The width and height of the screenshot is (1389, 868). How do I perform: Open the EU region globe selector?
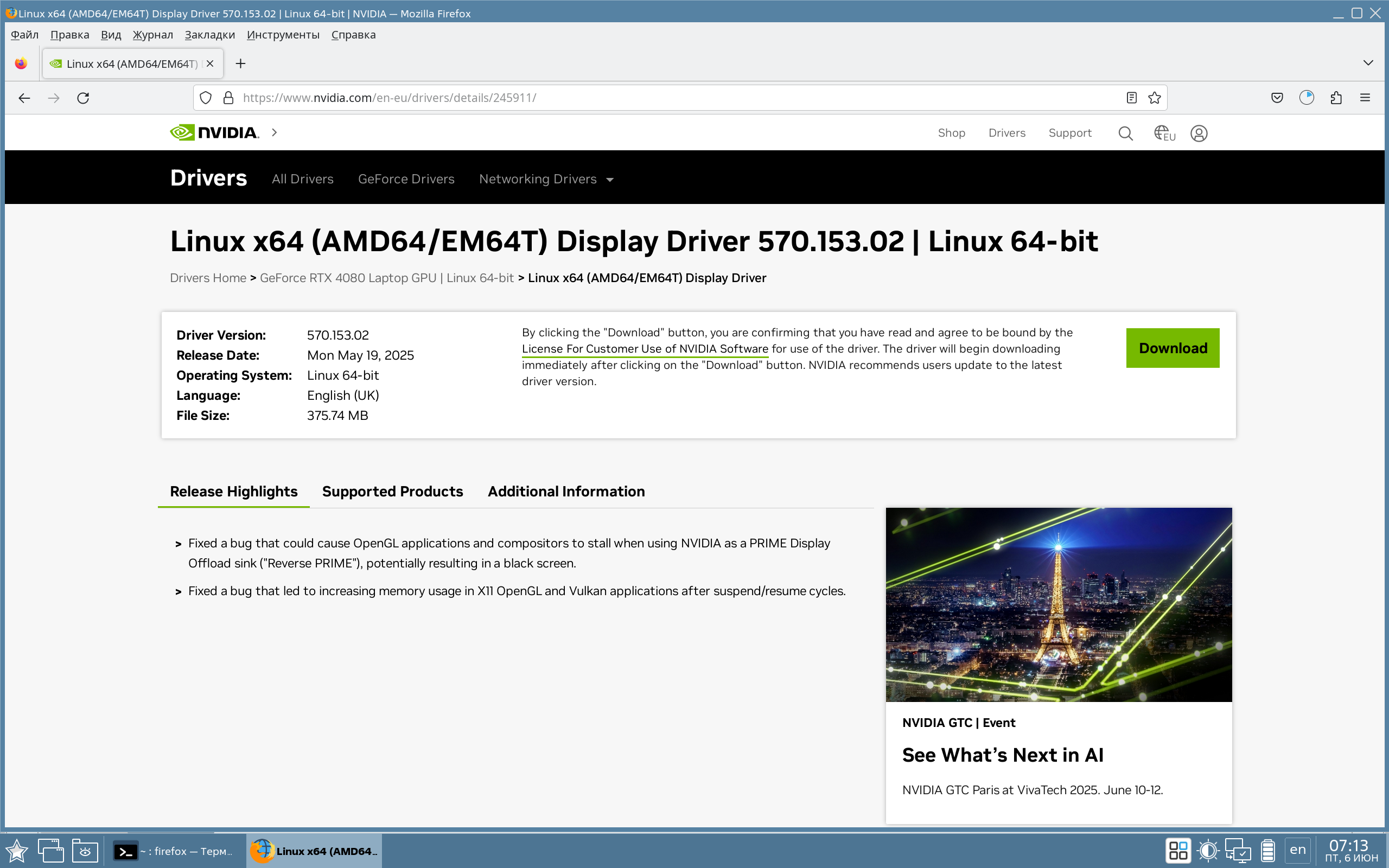[x=1164, y=133]
